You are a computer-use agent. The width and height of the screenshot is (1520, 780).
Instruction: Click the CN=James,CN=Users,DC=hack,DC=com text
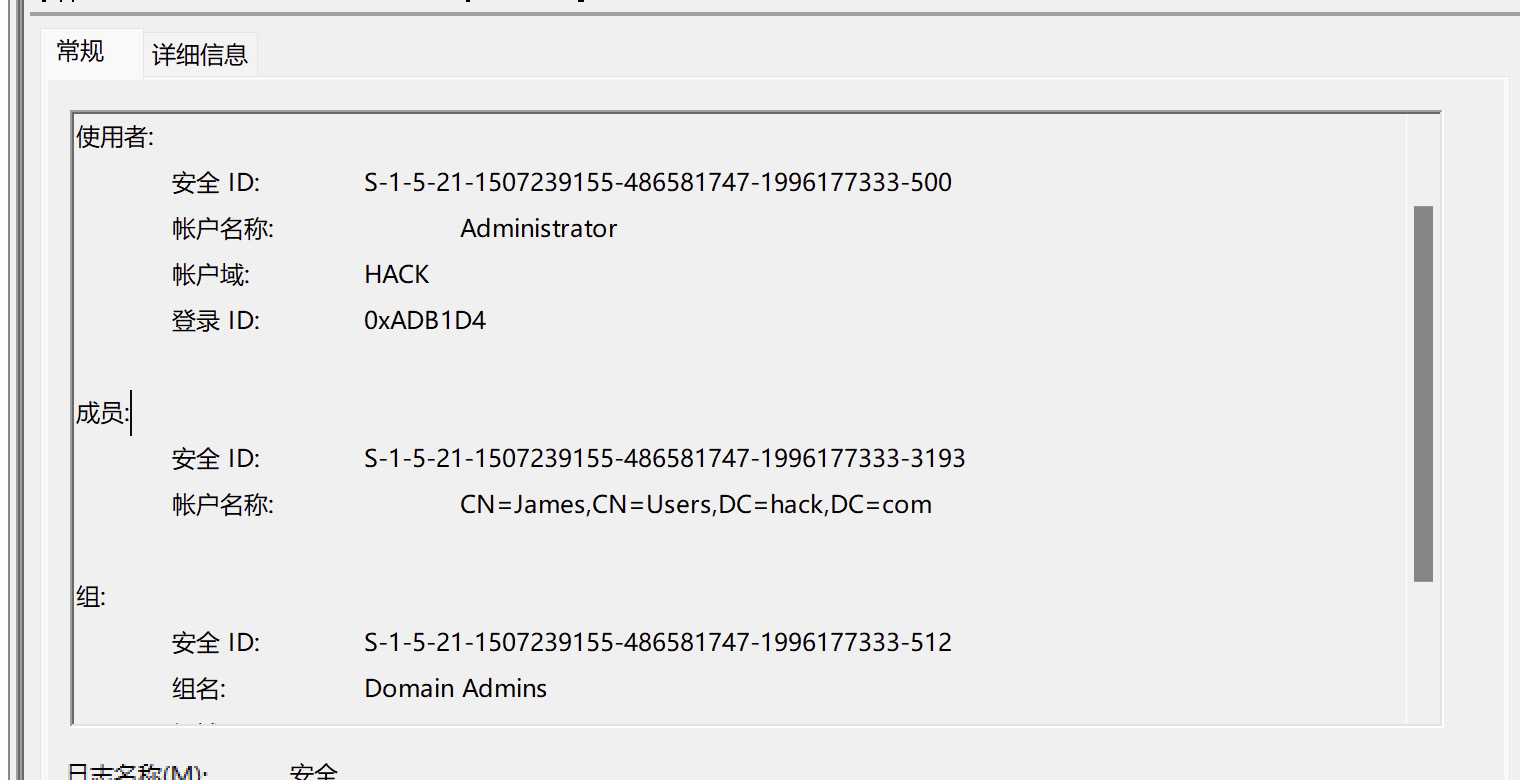pyautogui.click(x=696, y=505)
